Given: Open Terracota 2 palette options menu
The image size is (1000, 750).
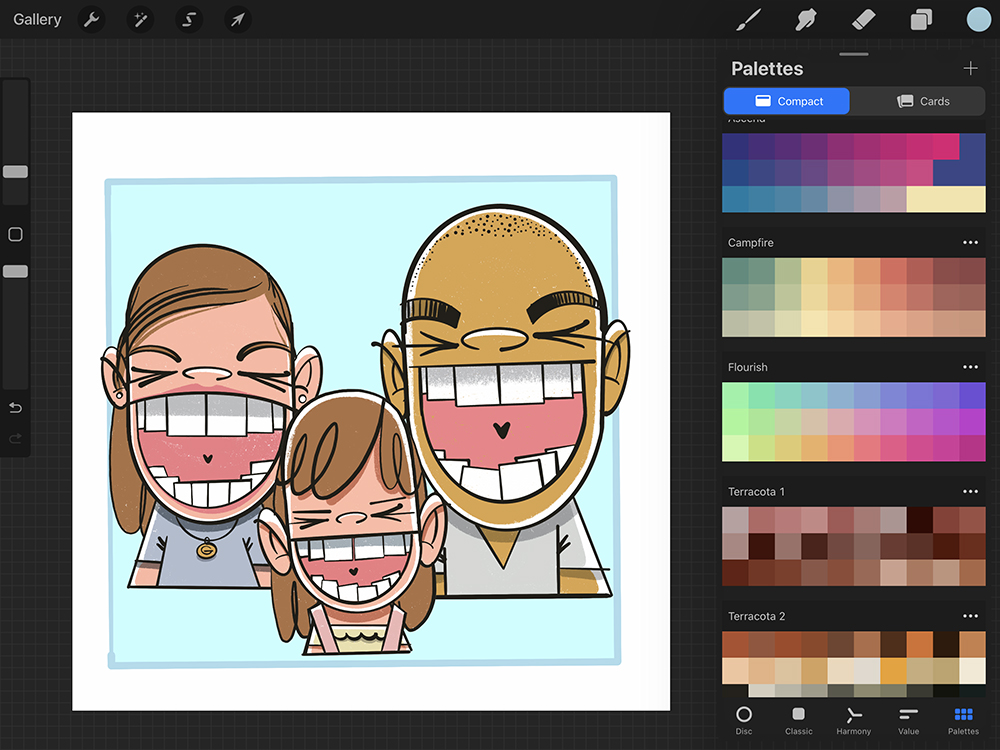Looking at the screenshot, I should tap(971, 616).
